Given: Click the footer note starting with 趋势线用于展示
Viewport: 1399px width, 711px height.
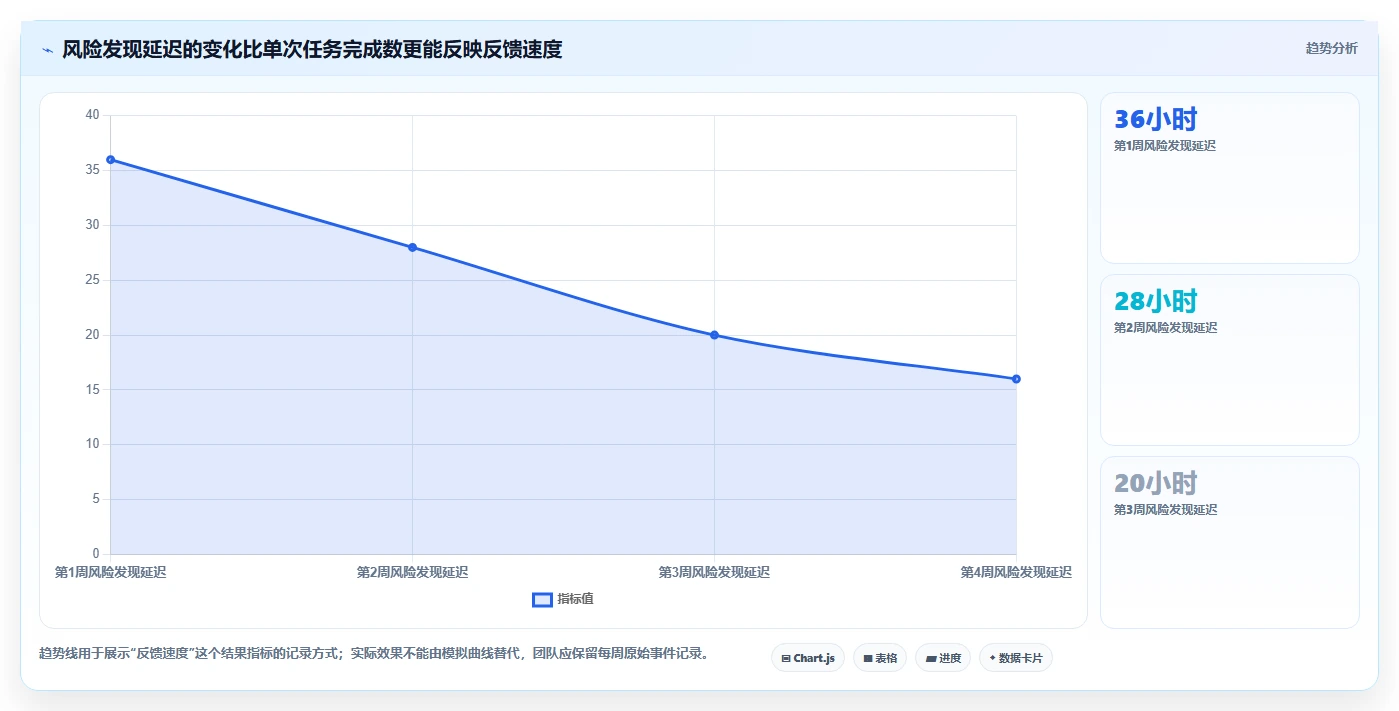Looking at the screenshot, I should point(375,654).
